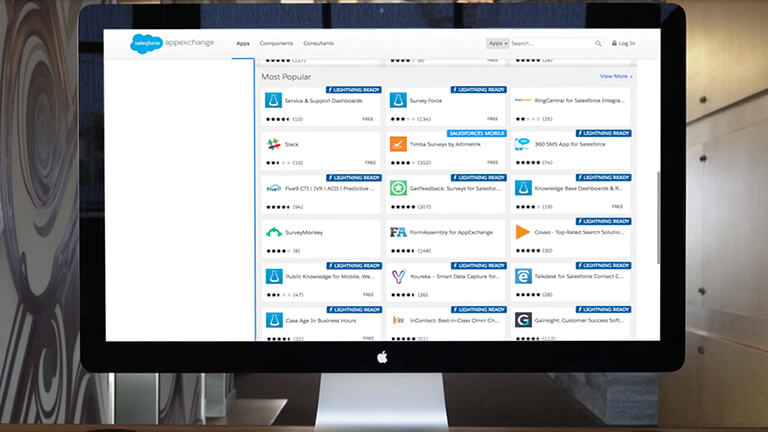Viewport: 768px width, 432px height.
Task: Click the Gainsight G logo
Action: [x=523, y=320]
